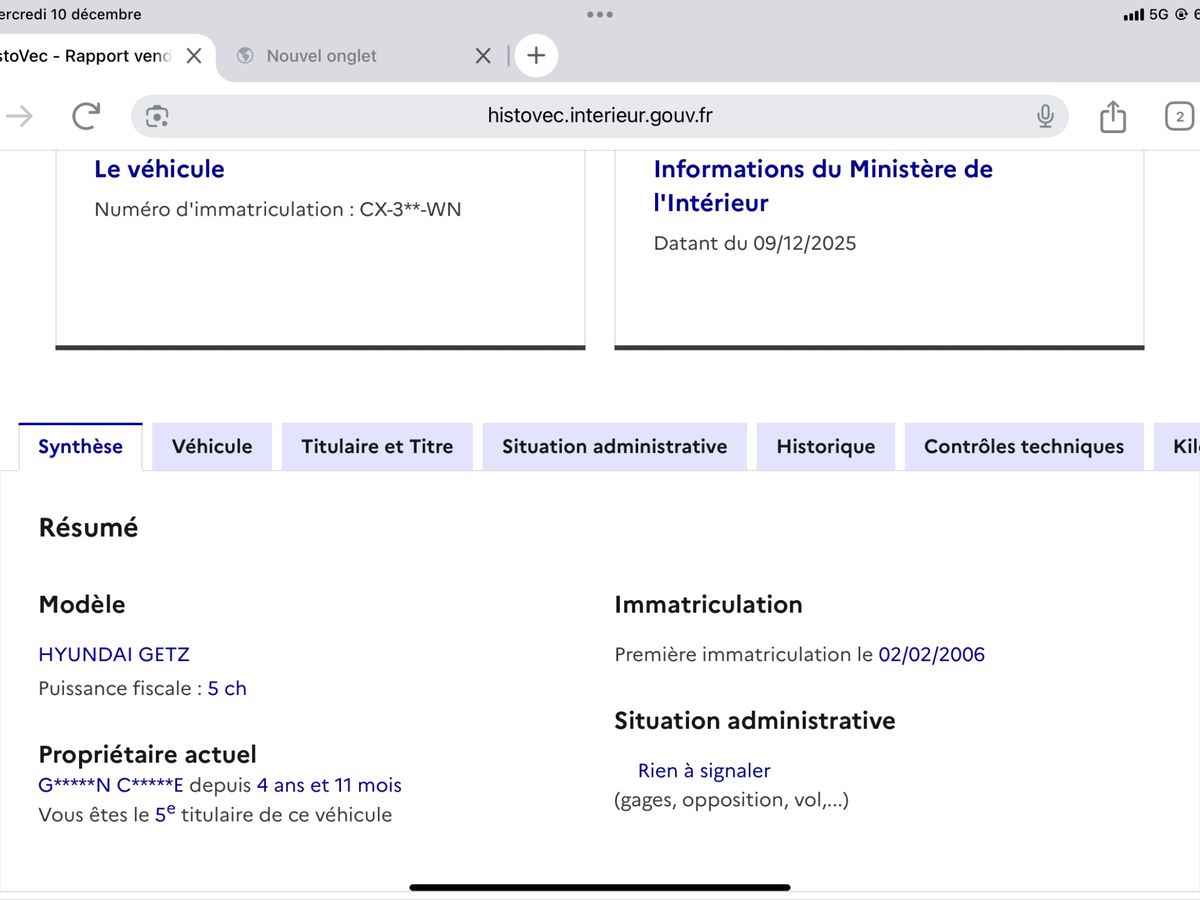The image size is (1200, 900).
Task: Tap the Situation administrative summary heading
Action: 755,720
